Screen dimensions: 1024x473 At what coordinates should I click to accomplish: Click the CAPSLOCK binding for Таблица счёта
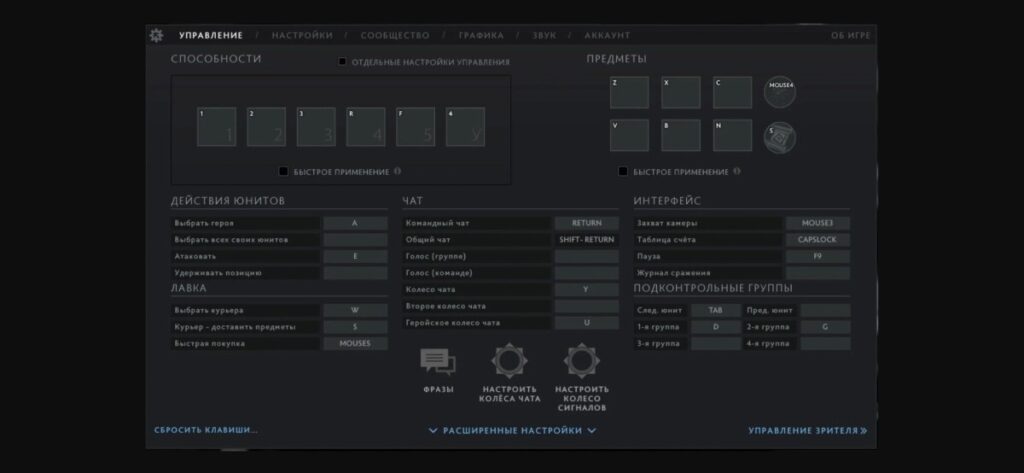817,240
